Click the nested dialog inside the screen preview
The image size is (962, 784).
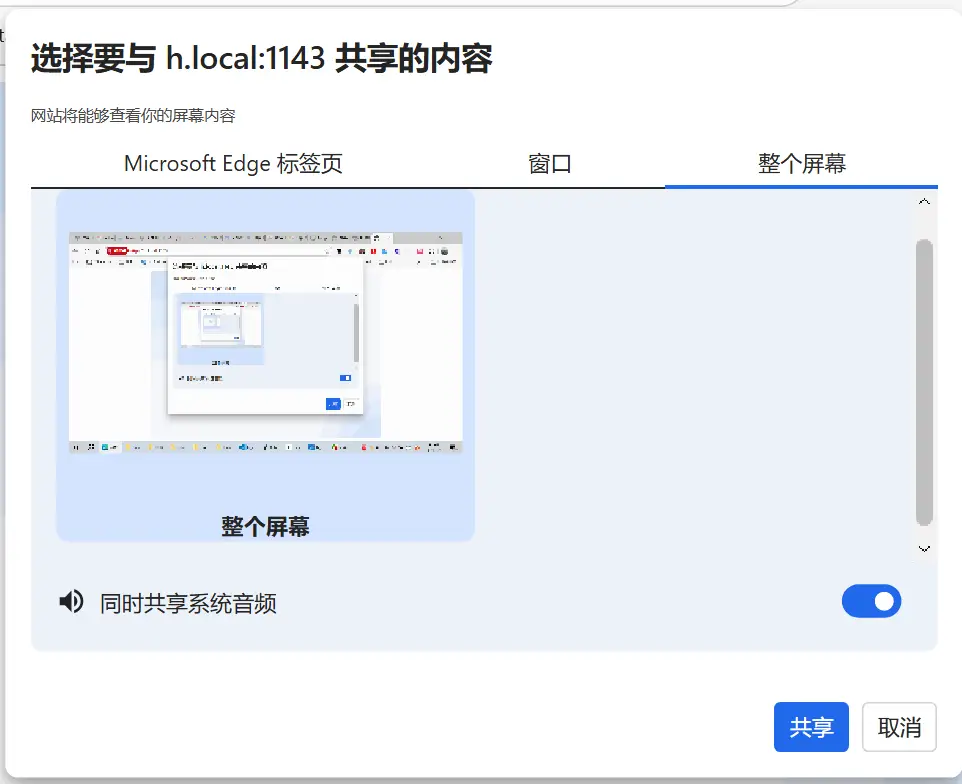pos(265,335)
